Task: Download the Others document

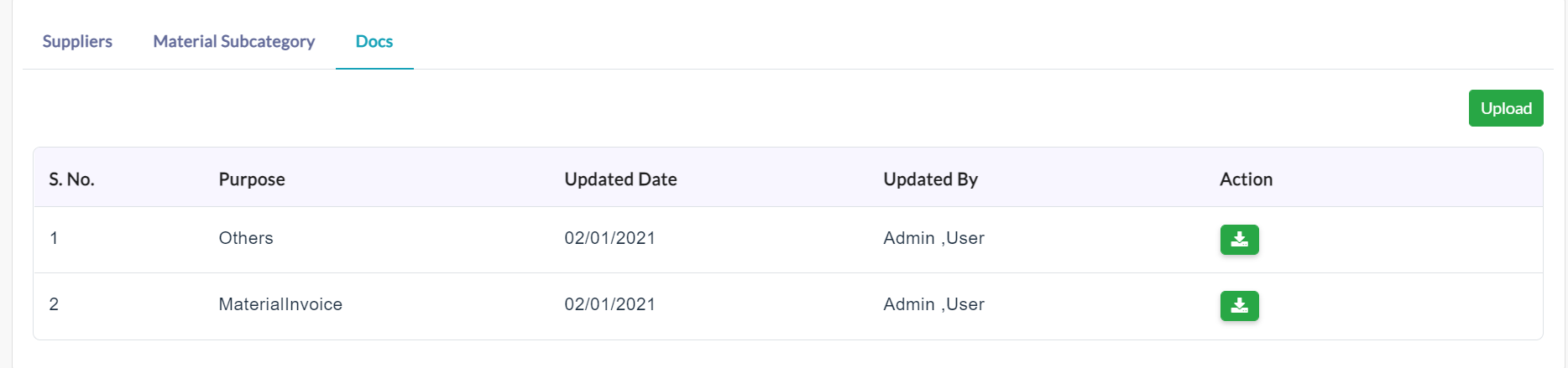Action: coord(1239,240)
